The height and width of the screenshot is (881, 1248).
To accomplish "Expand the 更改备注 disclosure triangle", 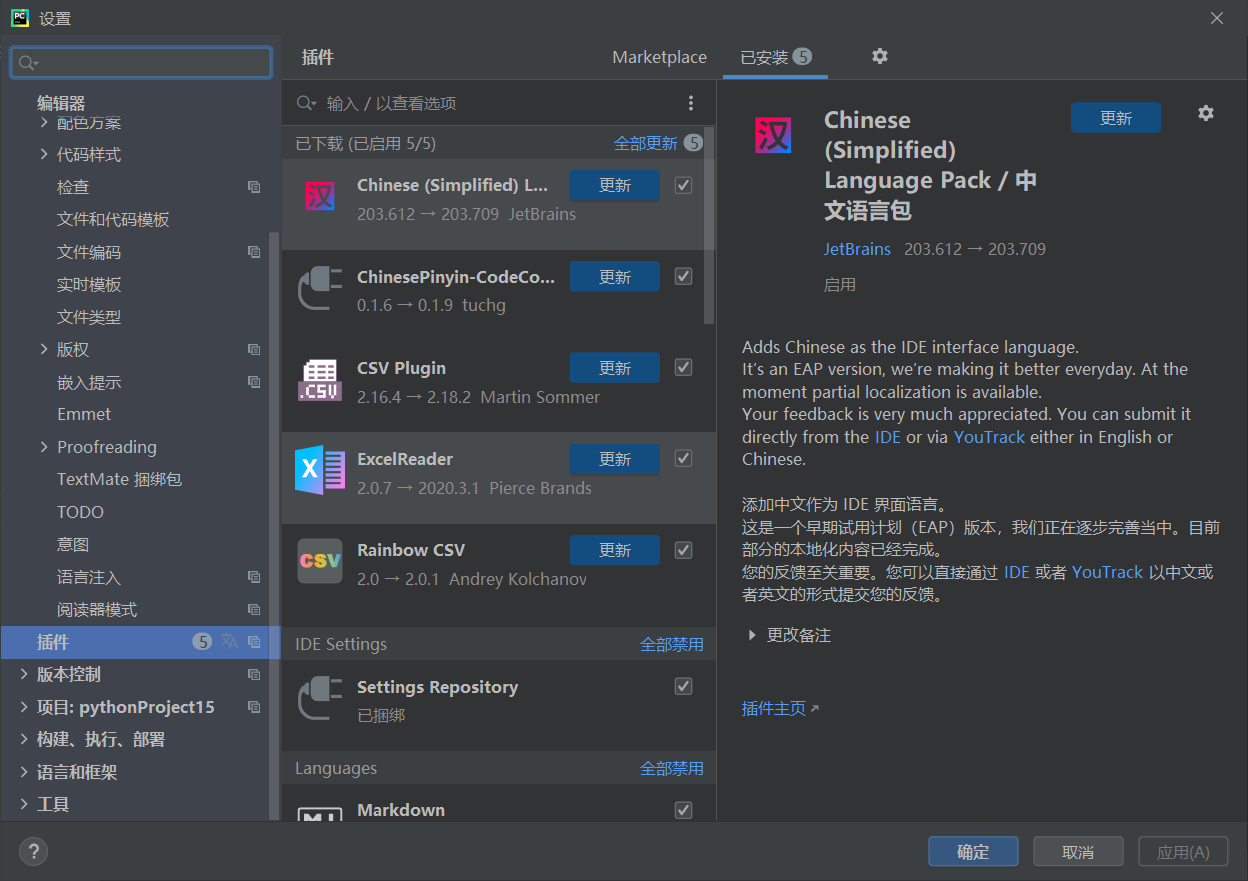I will [x=752, y=635].
